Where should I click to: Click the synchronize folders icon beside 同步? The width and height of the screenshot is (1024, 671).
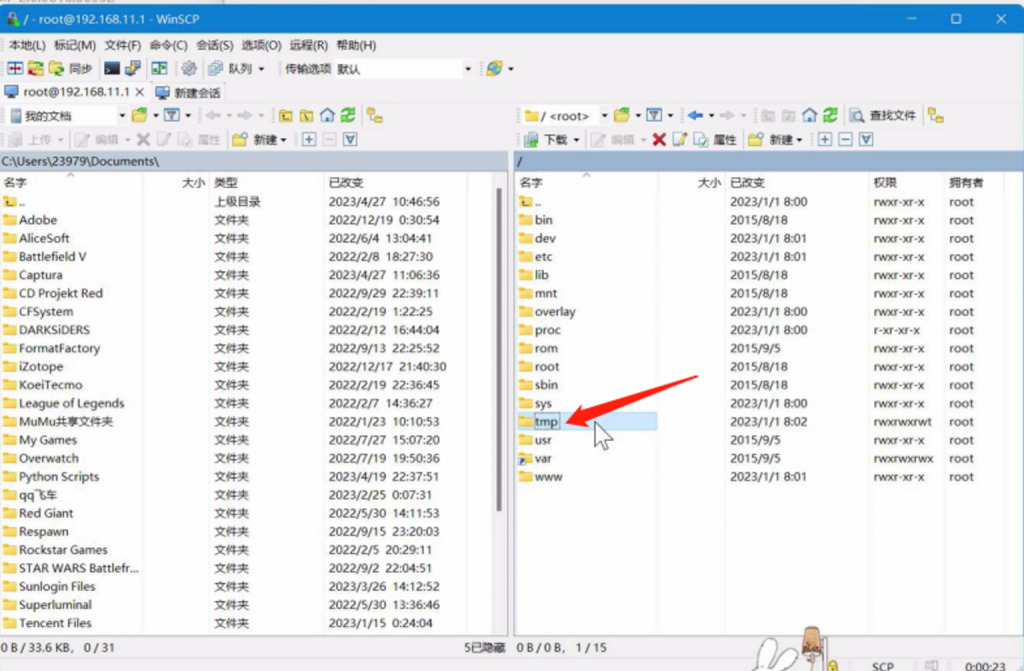pyautogui.click(x=57, y=69)
